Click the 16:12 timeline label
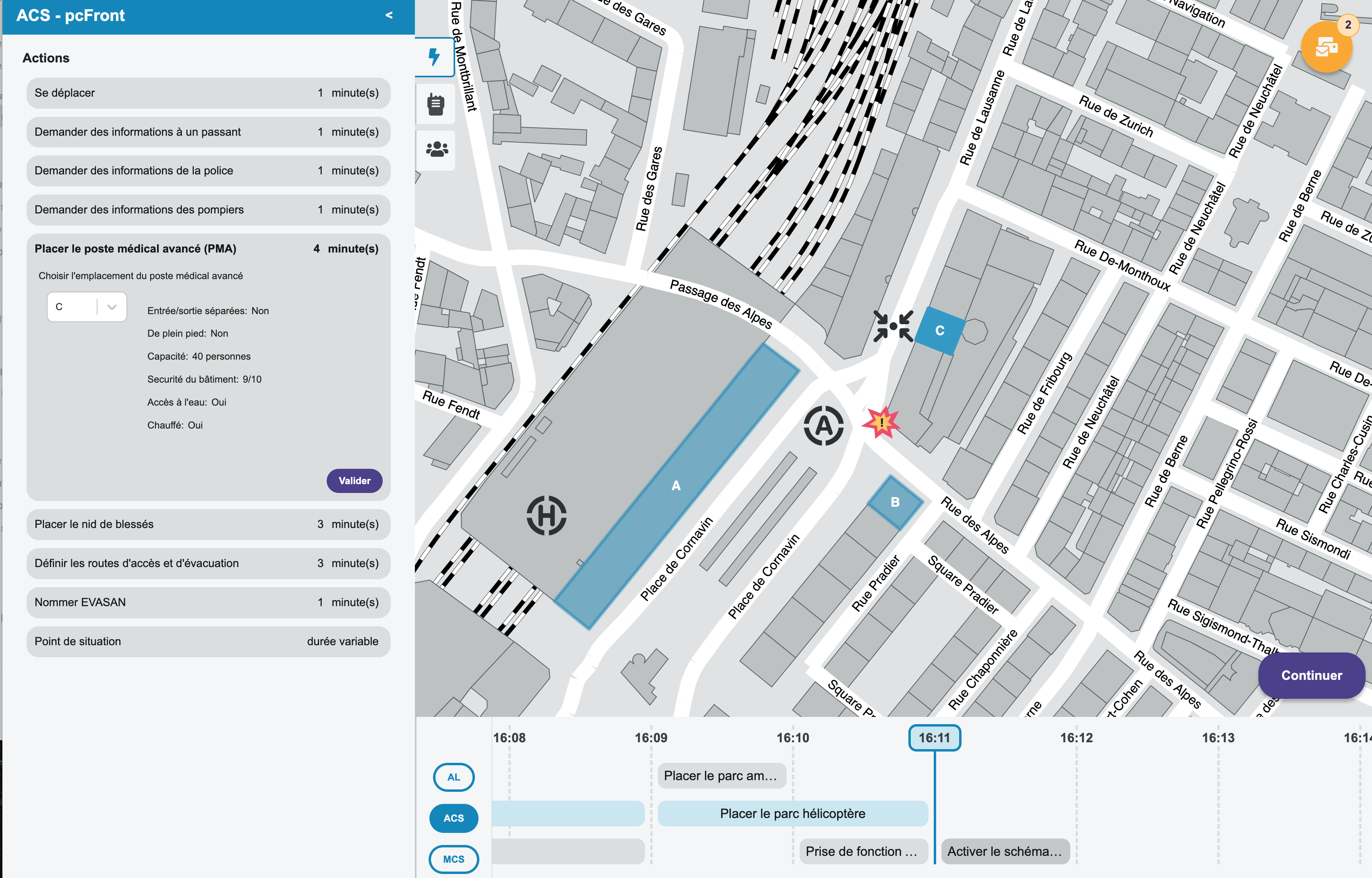The height and width of the screenshot is (878, 1372). click(1076, 738)
